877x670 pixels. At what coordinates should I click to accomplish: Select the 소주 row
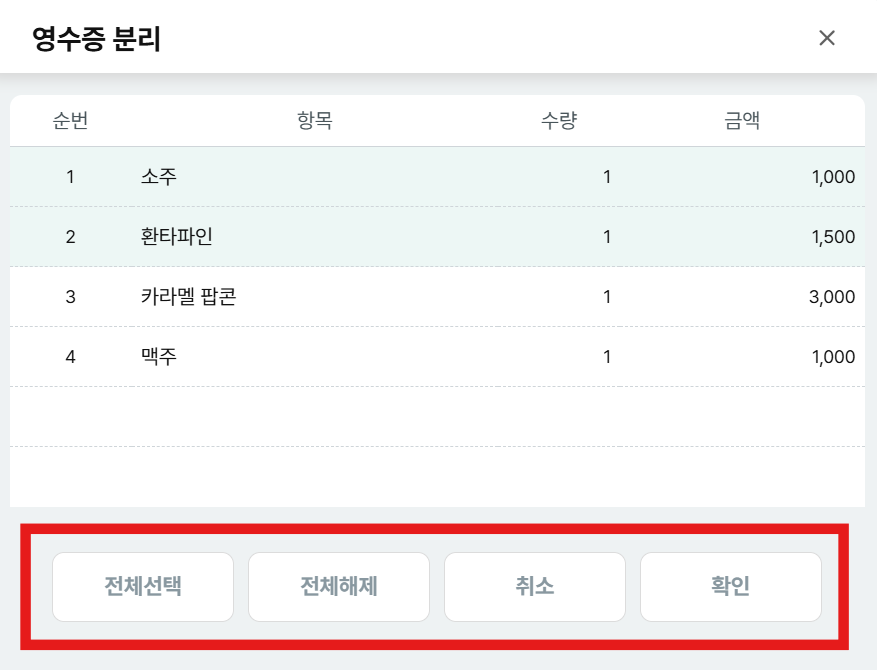point(160,177)
